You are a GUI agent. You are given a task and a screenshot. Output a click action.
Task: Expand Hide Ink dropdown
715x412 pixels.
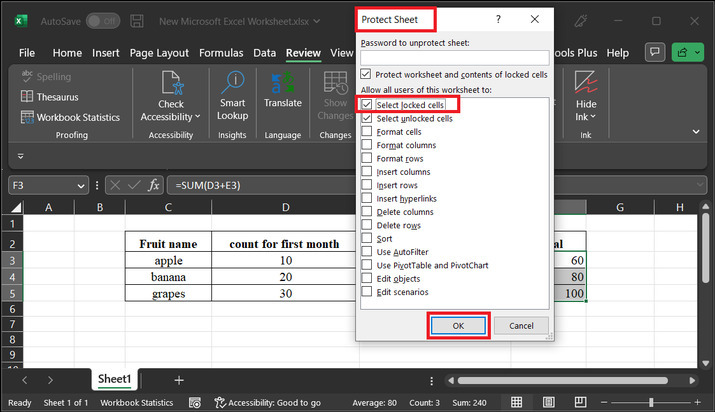tap(593, 117)
